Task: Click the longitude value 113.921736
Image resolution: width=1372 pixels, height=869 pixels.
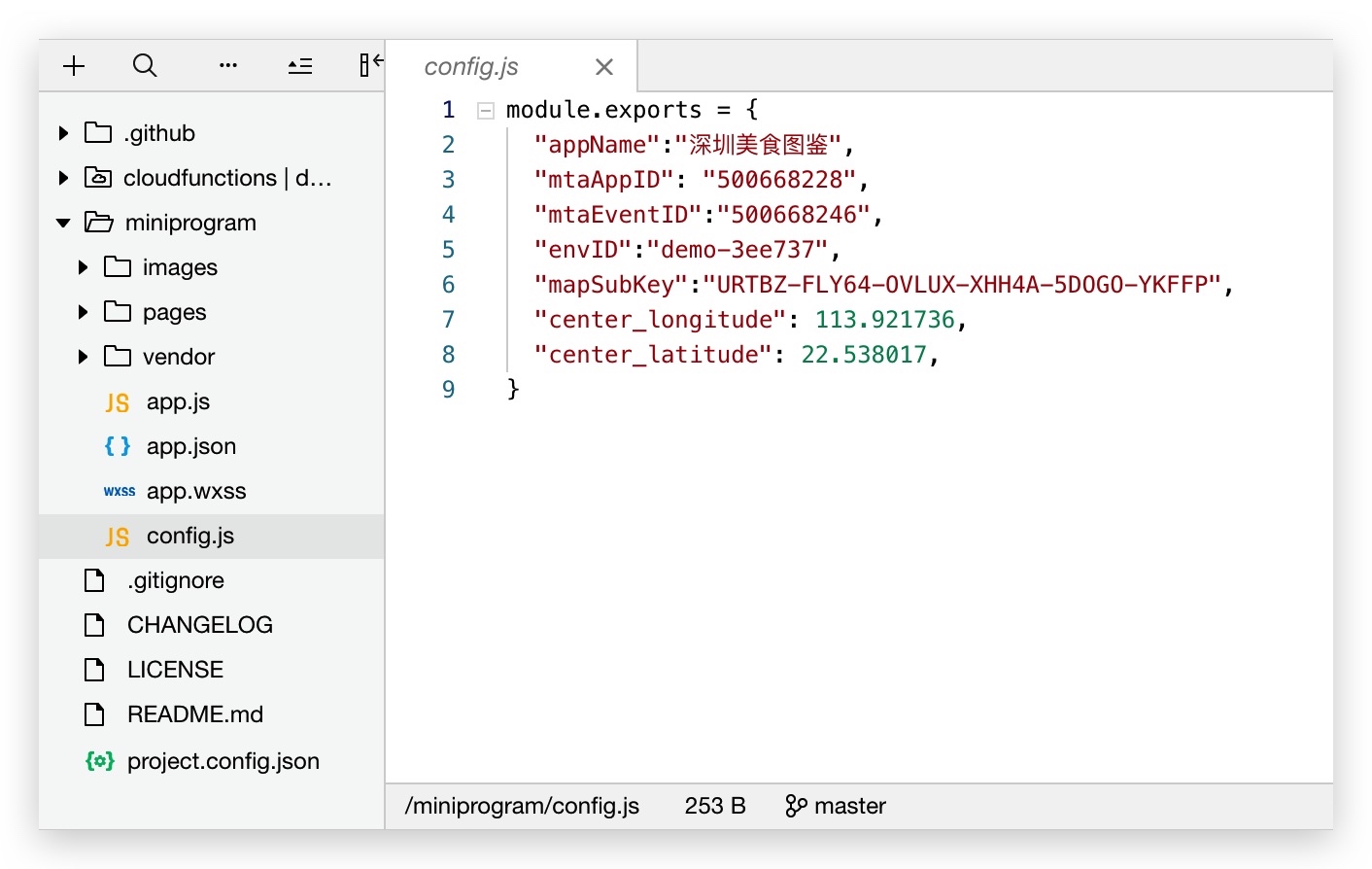Action: click(885, 320)
